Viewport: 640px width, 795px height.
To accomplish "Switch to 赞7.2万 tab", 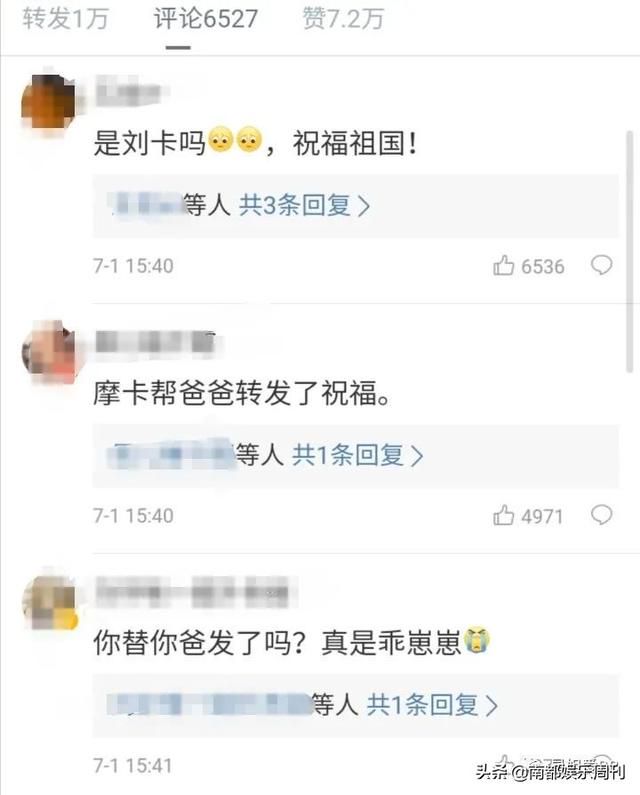I will (343, 19).
